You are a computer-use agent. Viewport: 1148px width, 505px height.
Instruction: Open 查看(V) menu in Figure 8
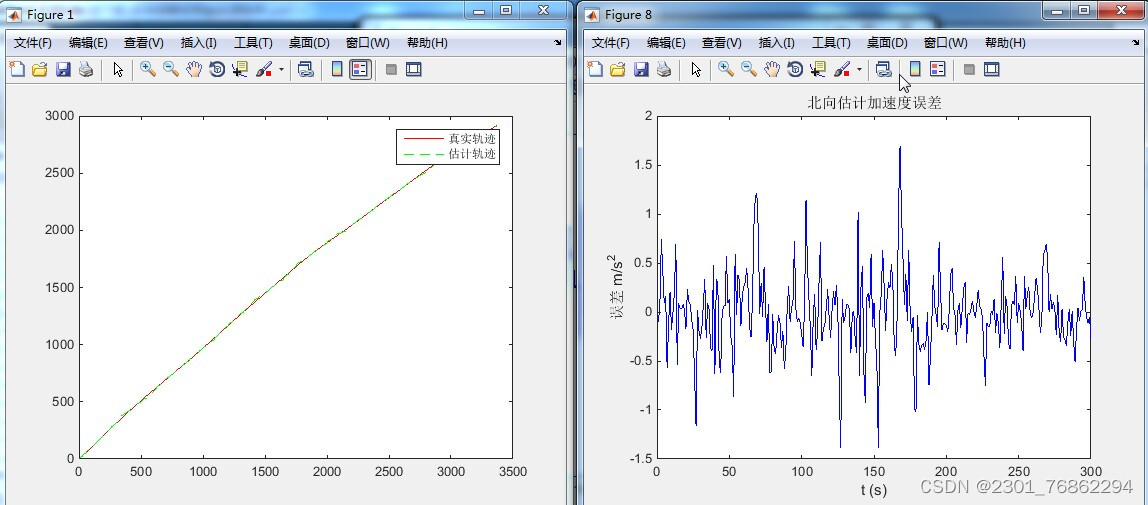721,43
